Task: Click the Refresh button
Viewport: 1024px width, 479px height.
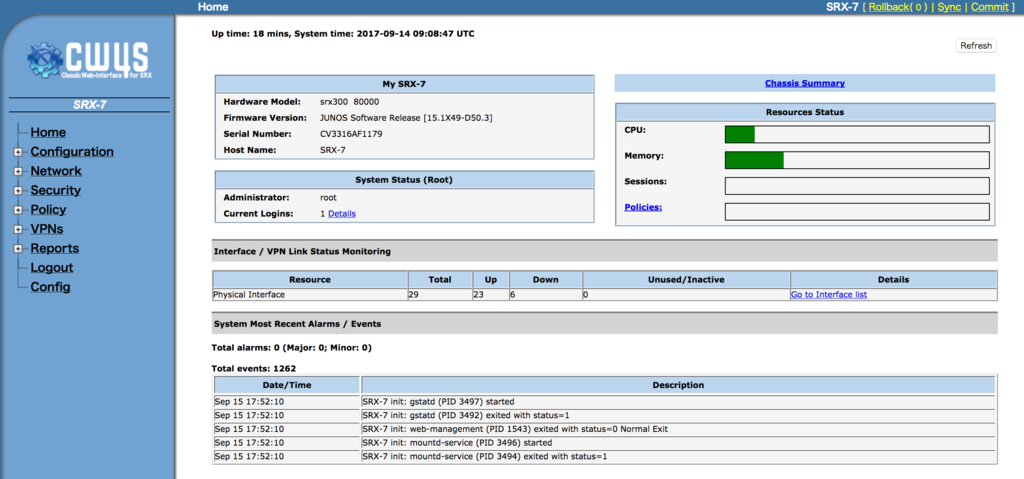Action: click(976, 46)
